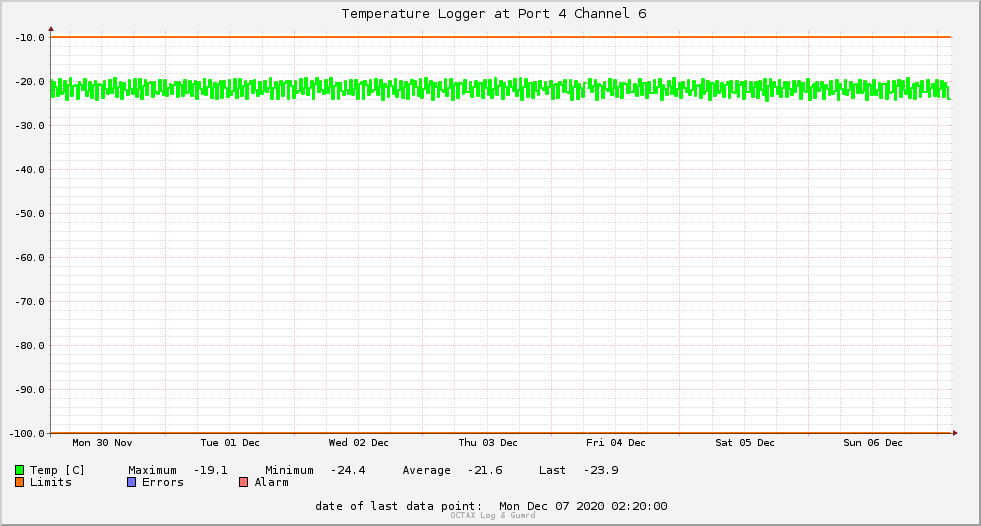Click the -90.0 y-axis label

pos(30,390)
